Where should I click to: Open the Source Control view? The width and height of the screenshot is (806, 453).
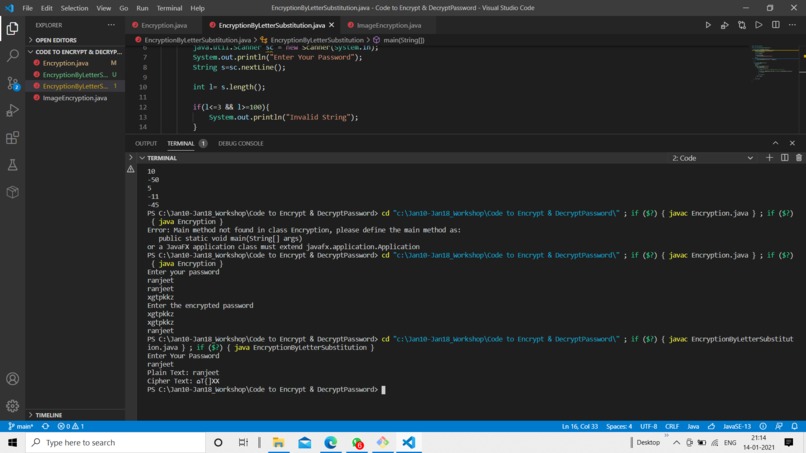12,83
